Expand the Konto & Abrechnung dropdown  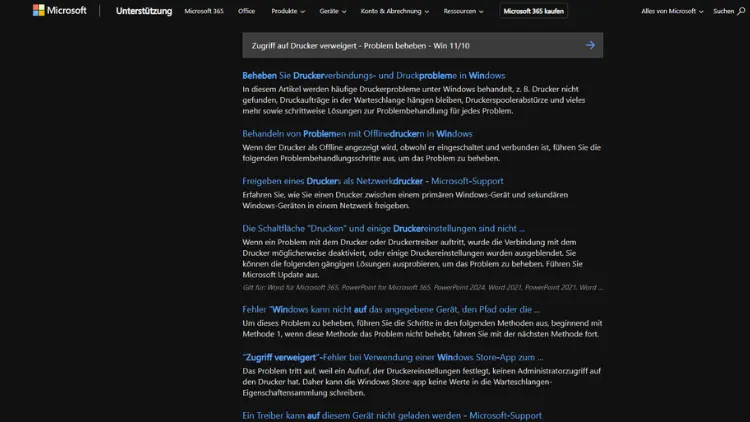click(x=395, y=11)
